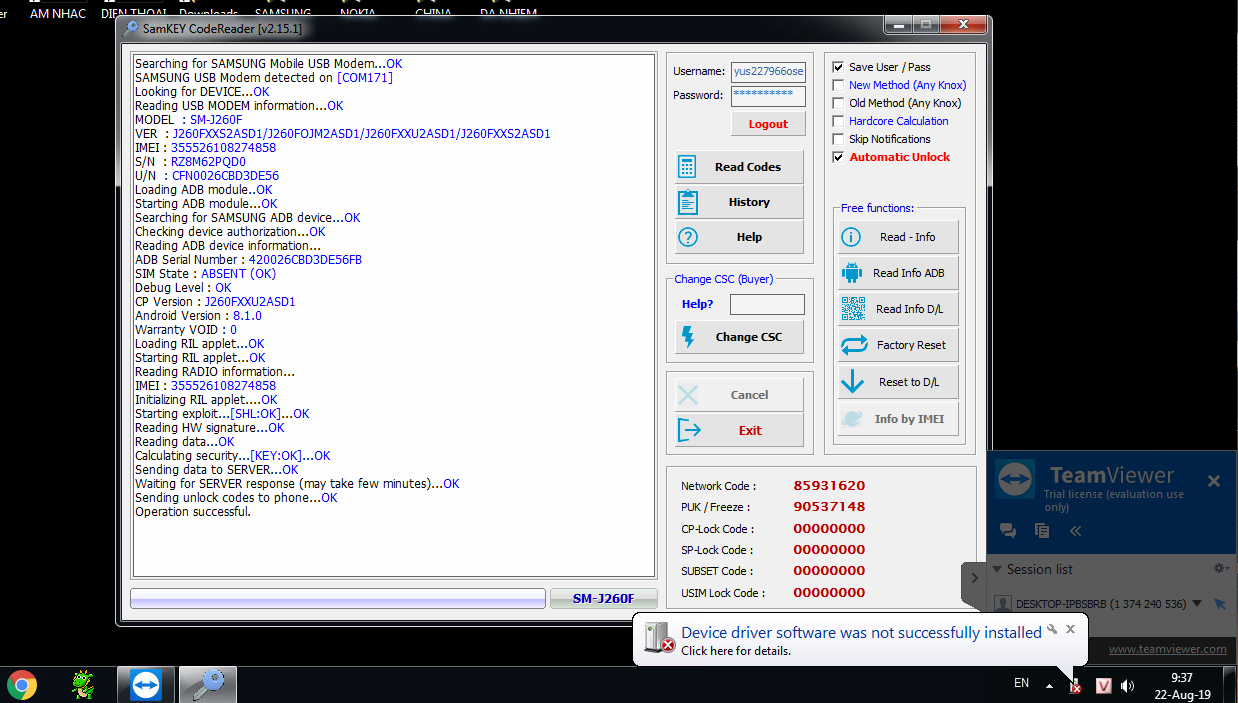Close the TeamViewer panel
Image resolution: width=1238 pixels, height=703 pixels.
(x=1214, y=481)
